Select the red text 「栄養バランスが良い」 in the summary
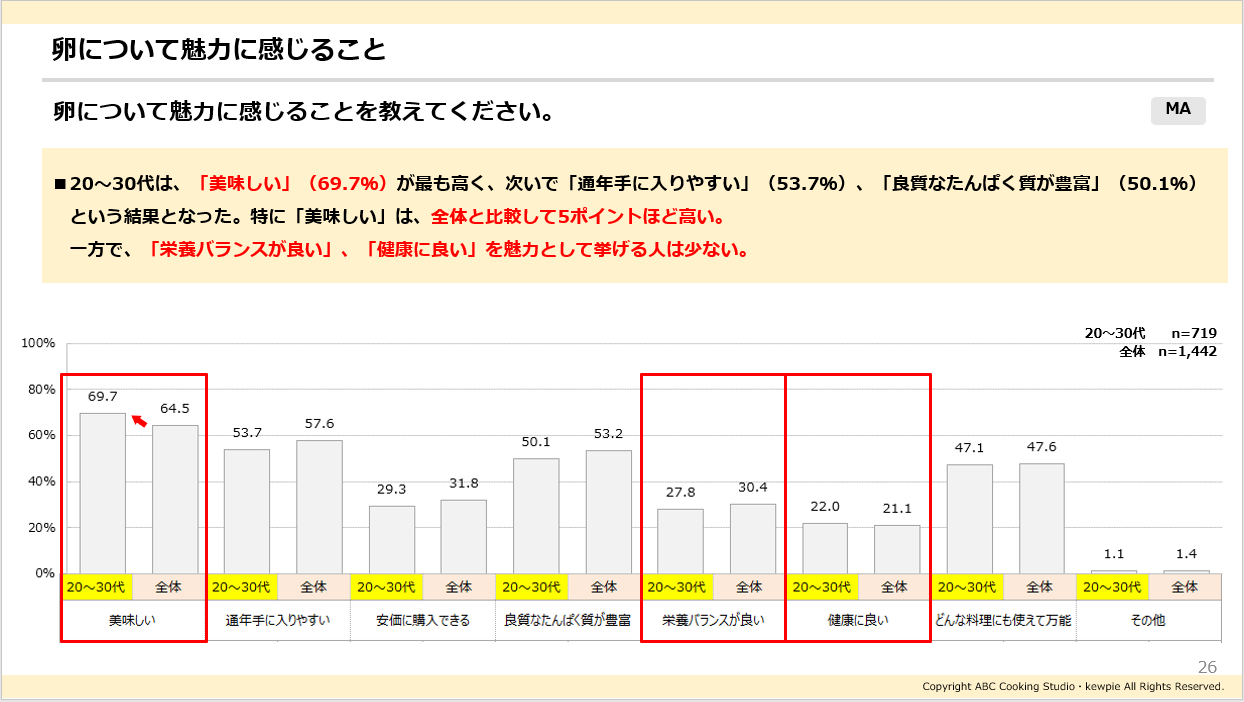The width and height of the screenshot is (1244, 702). (x=240, y=250)
